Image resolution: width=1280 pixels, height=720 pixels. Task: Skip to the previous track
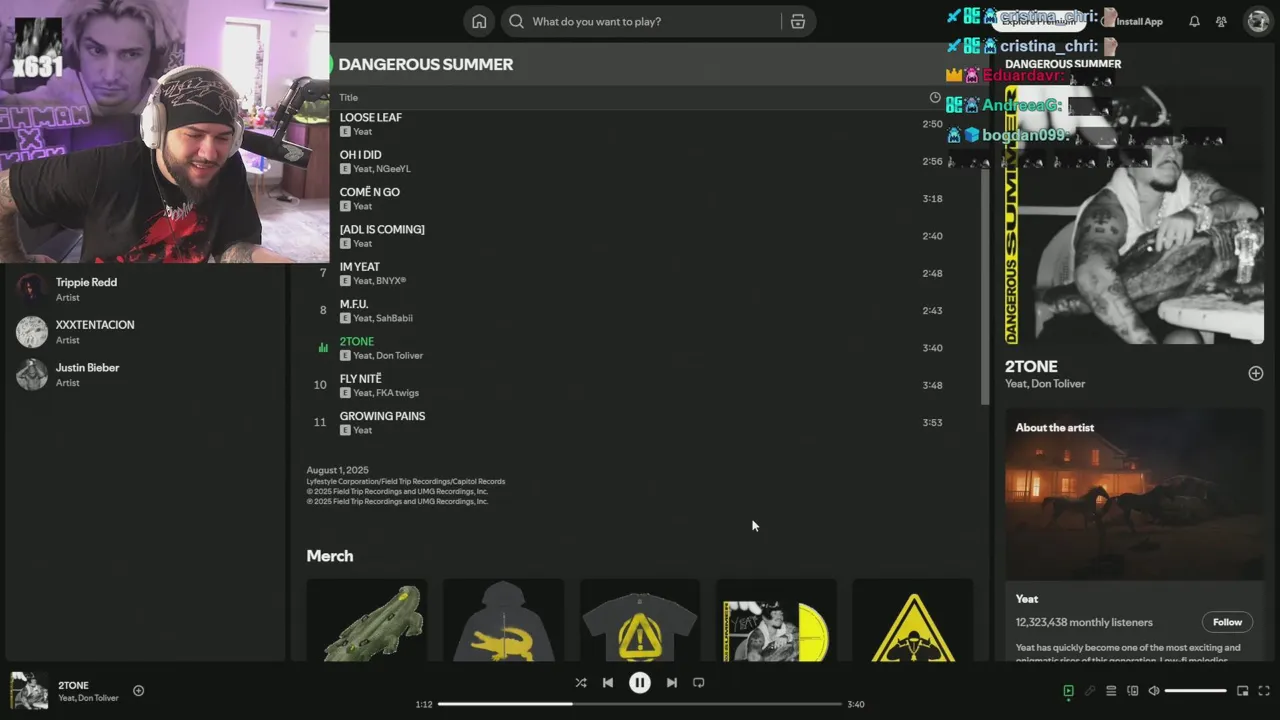(x=607, y=682)
